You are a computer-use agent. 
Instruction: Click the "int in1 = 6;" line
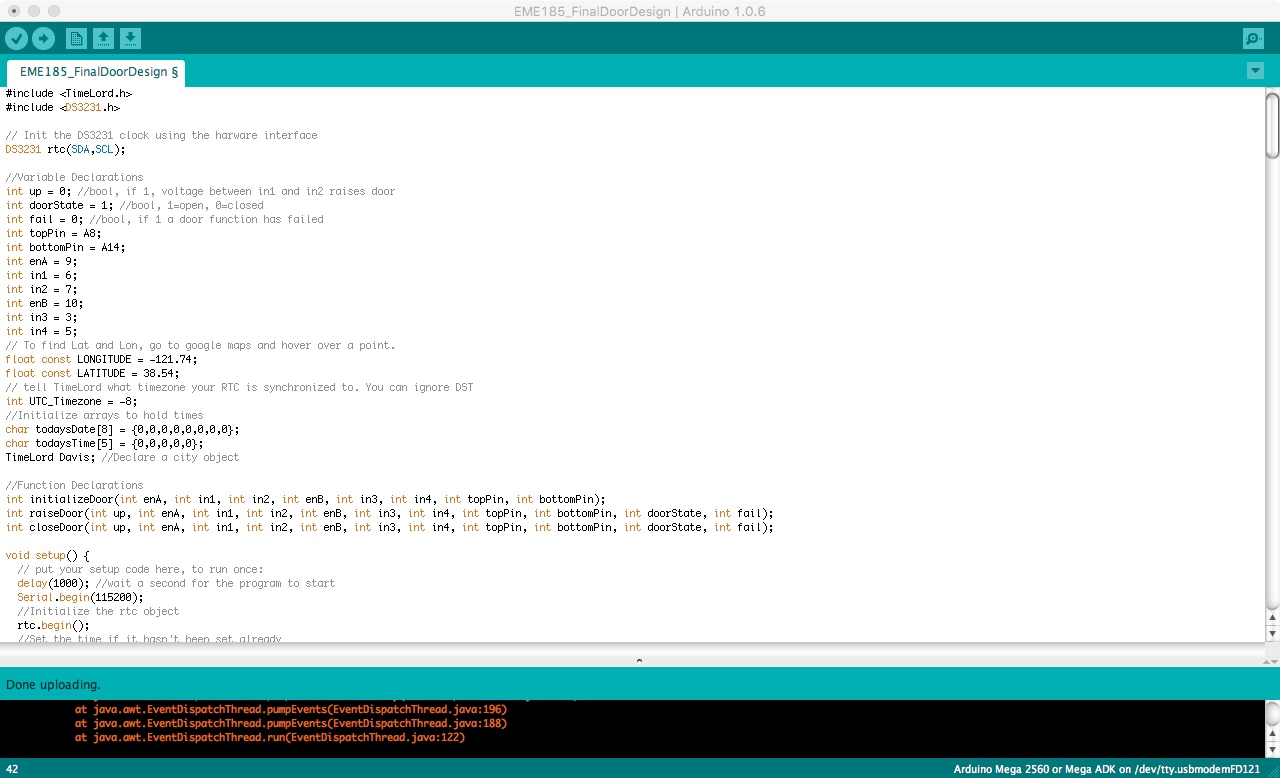coord(41,275)
